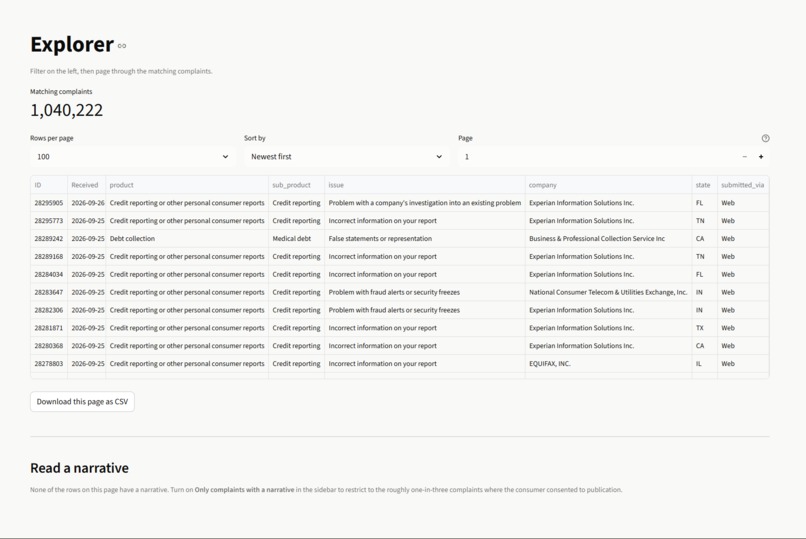Click FL state cell in row 28295905
Image resolution: width=806 pixels, height=539 pixels.
pos(705,203)
